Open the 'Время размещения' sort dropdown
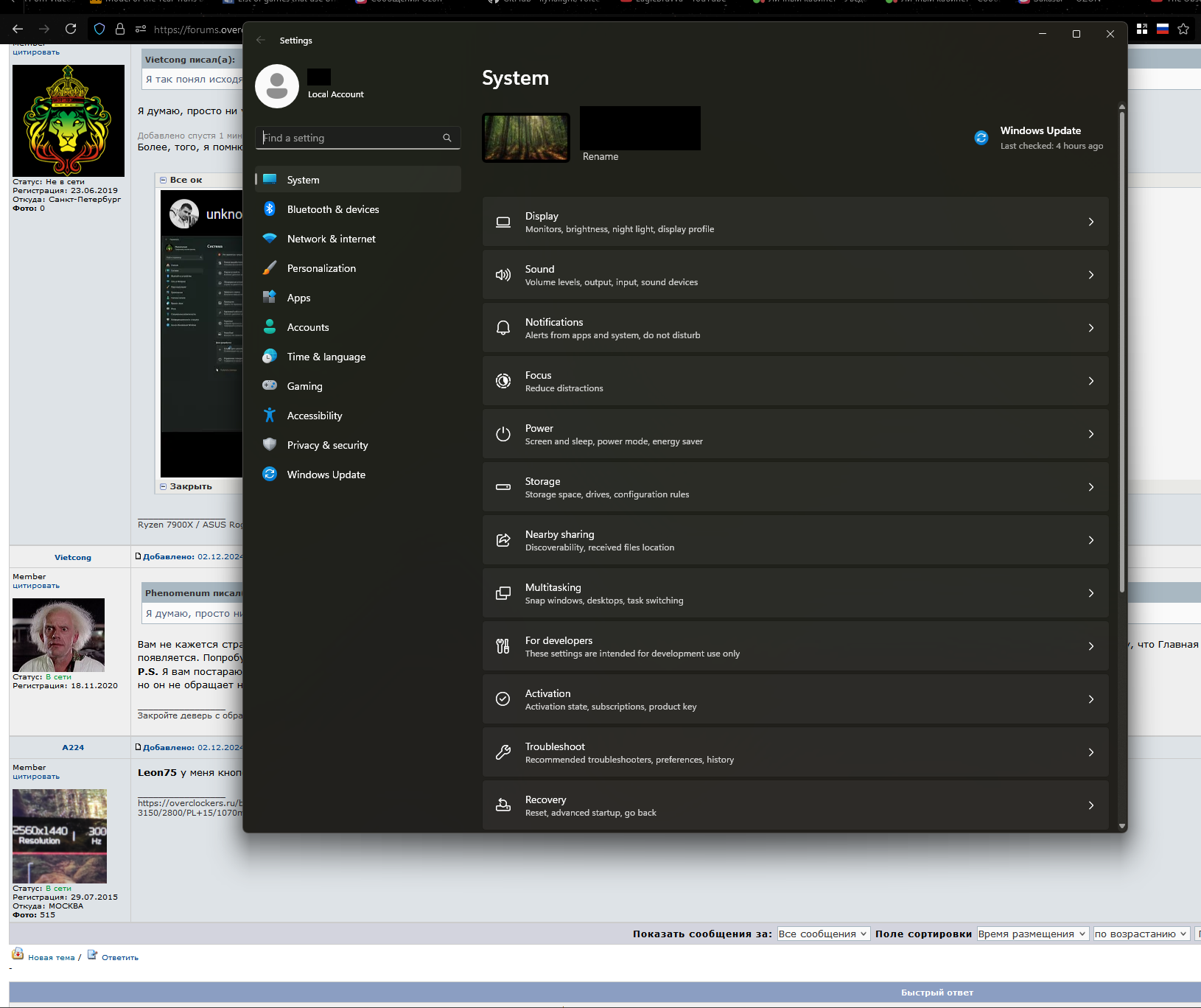1201x1008 pixels. point(1033,934)
